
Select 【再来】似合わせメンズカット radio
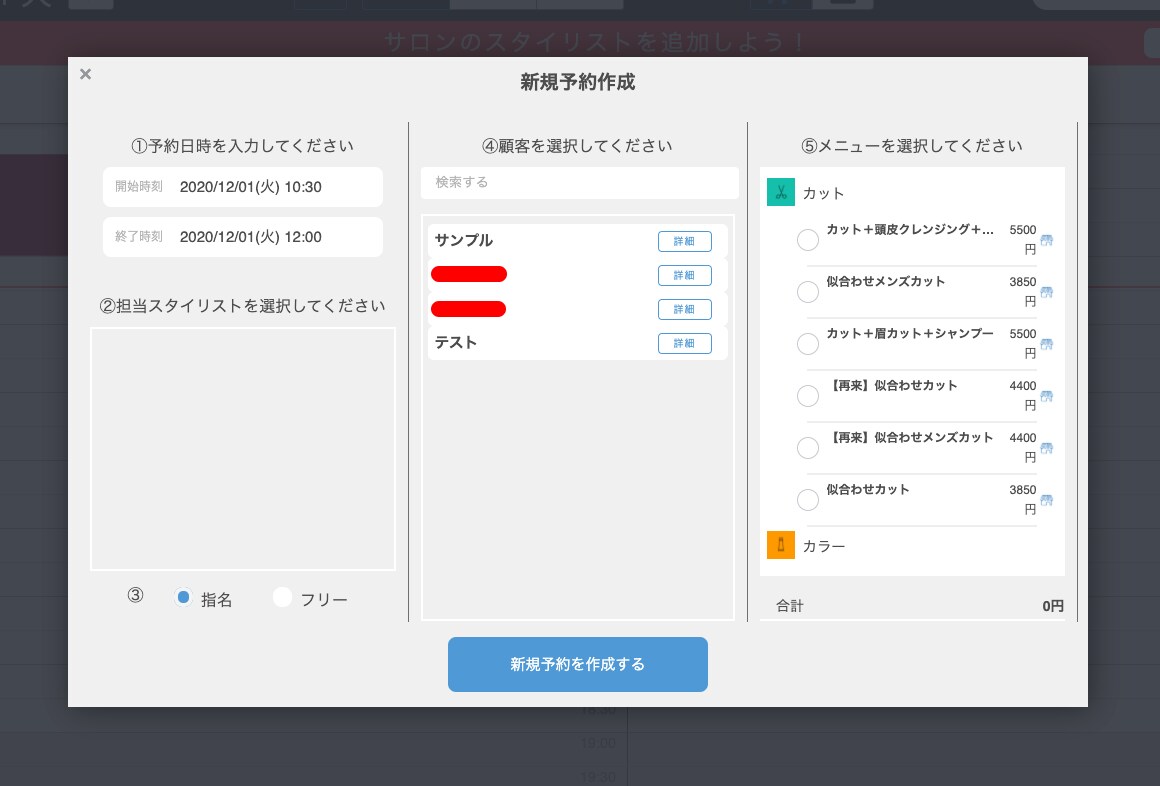[808, 448]
